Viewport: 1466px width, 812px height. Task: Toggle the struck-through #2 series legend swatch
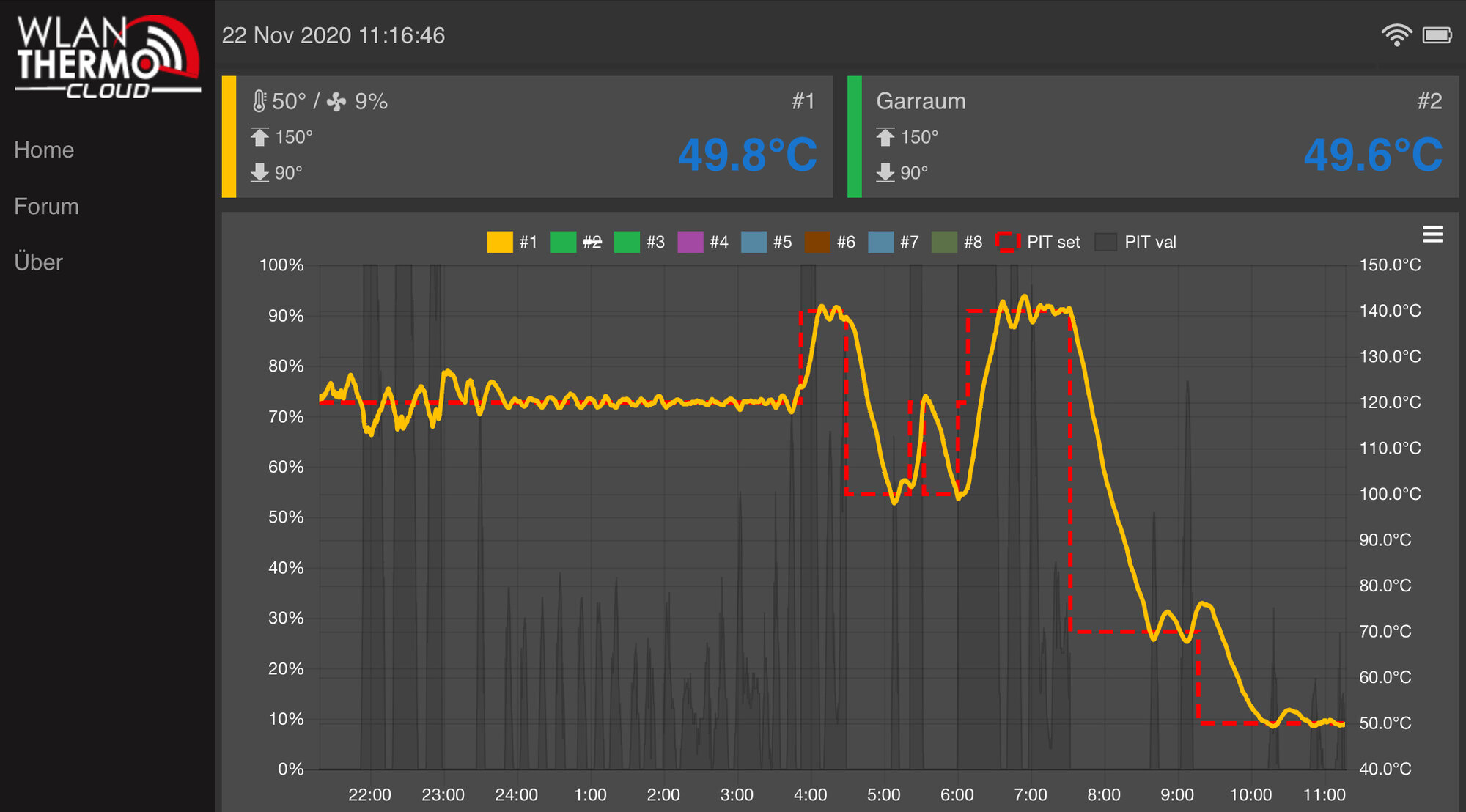(x=563, y=242)
